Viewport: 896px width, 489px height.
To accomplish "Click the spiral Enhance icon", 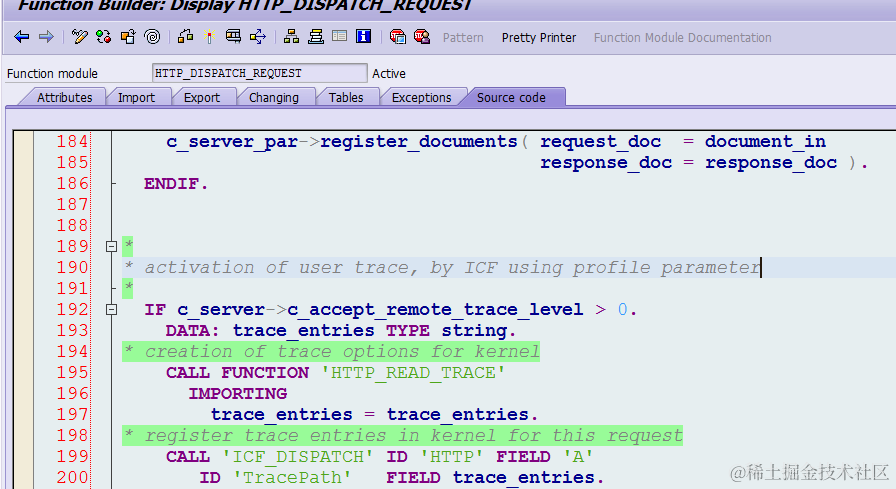I will [153, 37].
